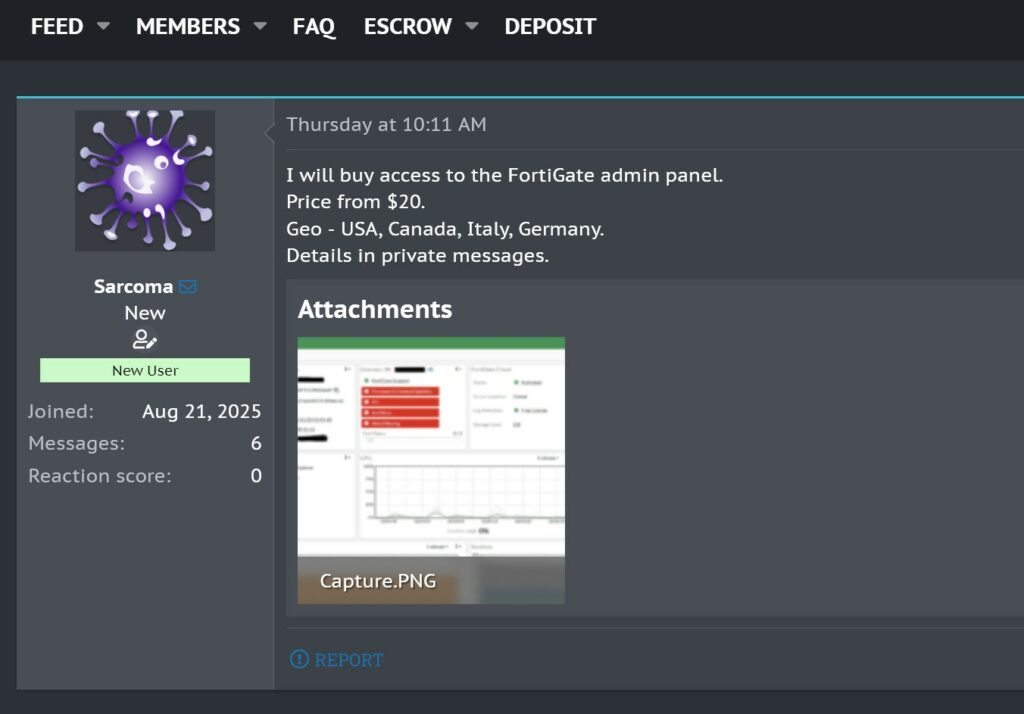The image size is (1024, 714).
Task: Click the exclamation icon beside REPORT
Action: [299, 659]
